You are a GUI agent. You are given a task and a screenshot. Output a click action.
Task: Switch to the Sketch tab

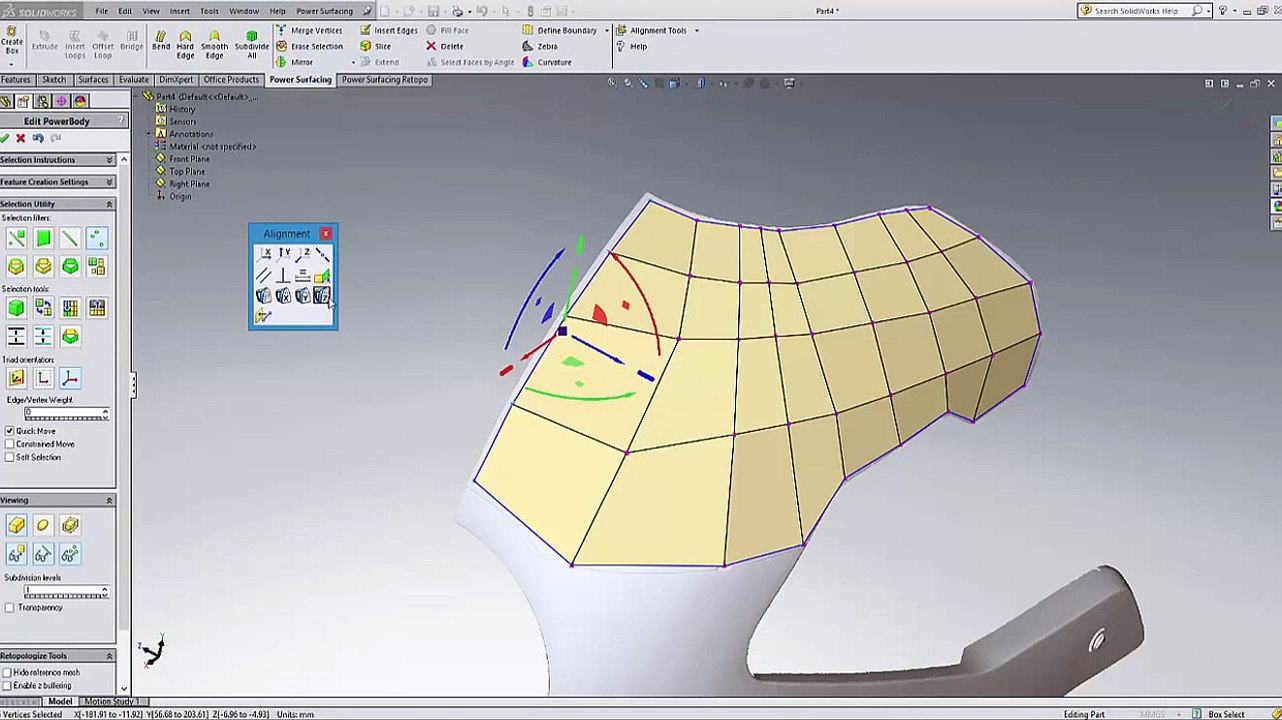coord(54,80)
